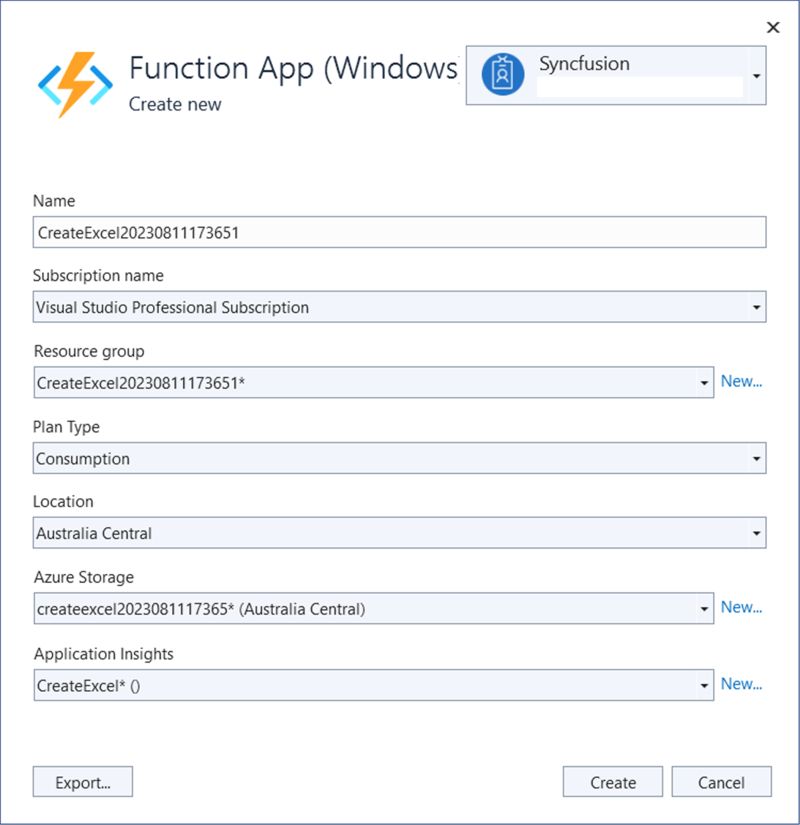
Task: Select the Name input field
Action: 300,231
